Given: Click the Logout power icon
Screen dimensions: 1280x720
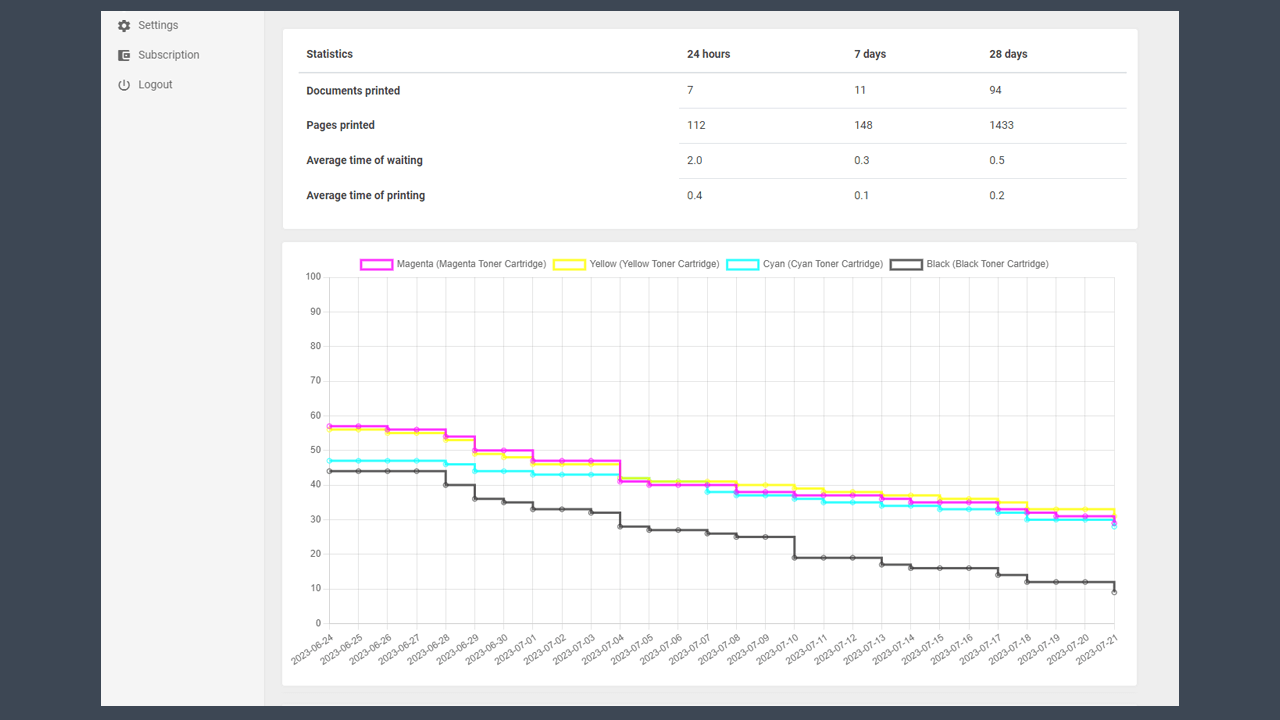Looking at the screenshot, I should coord(124,85).
